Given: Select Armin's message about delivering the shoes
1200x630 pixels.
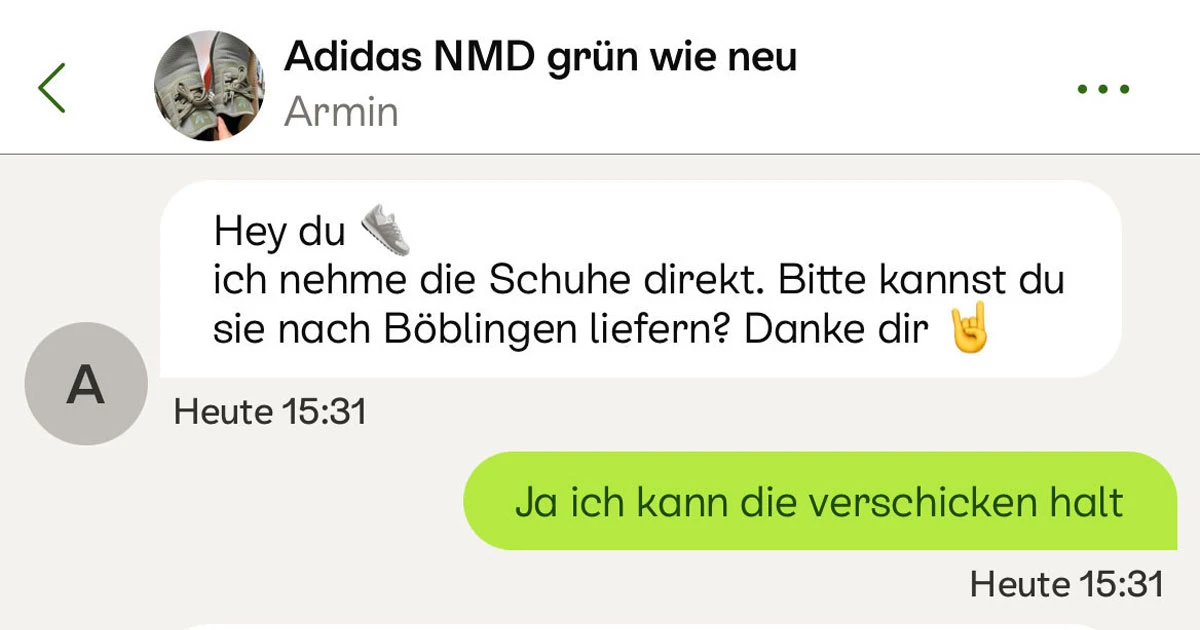Looking at the screenshot, I should pyautogui.click(x=640, y=280).
